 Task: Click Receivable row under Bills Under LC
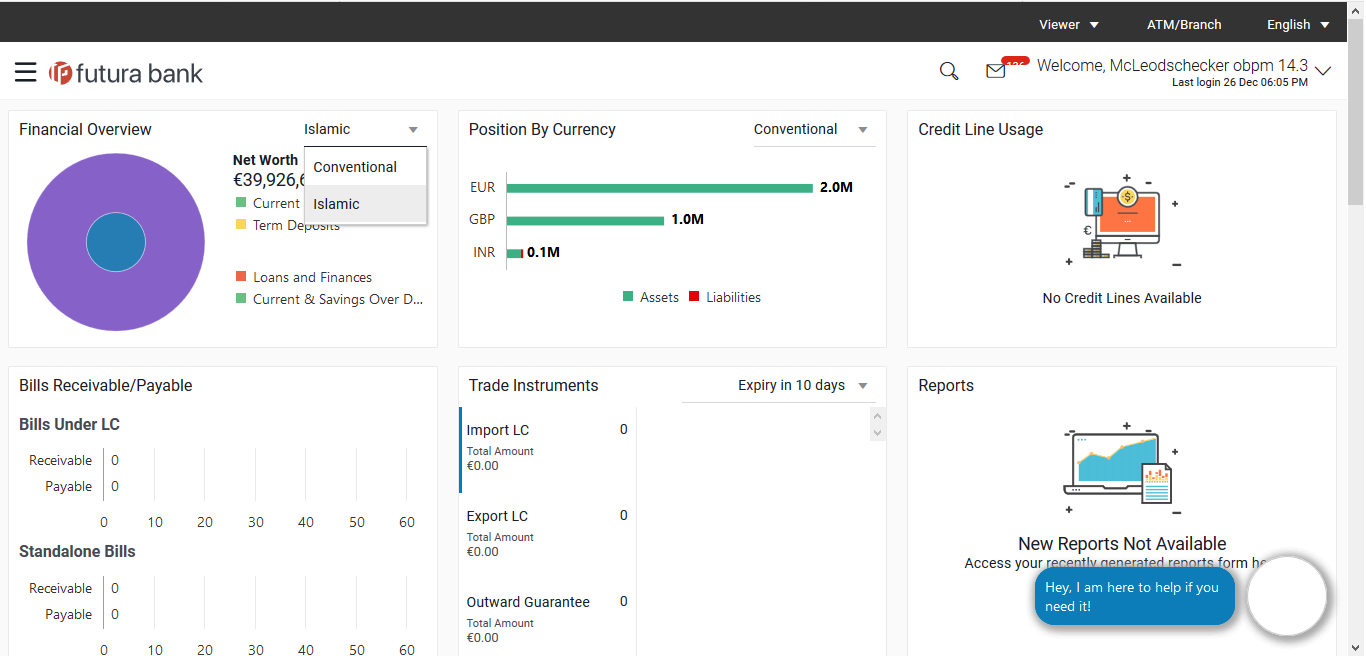pos(61,460)
